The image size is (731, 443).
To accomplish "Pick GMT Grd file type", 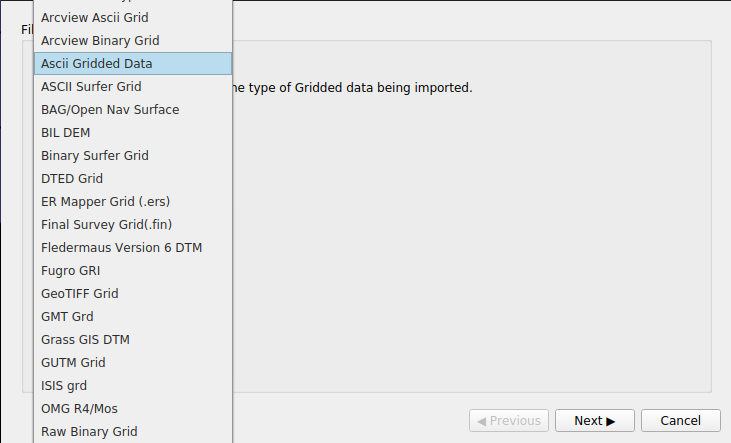I will 67,316.
